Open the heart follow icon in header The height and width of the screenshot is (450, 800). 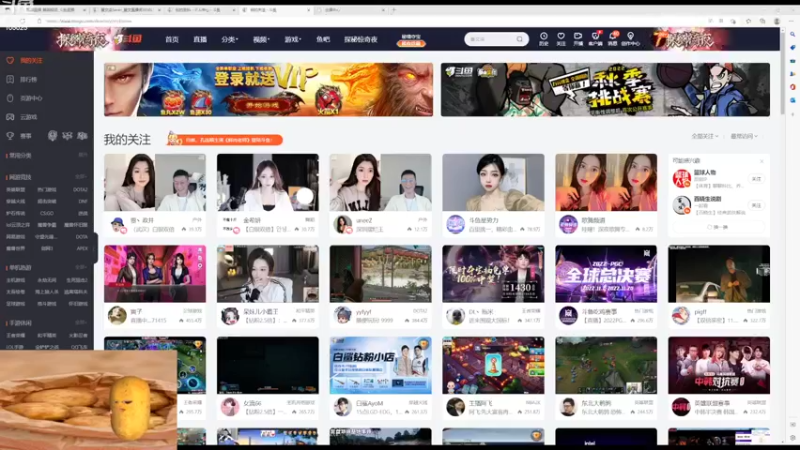(x=561, y=39)
